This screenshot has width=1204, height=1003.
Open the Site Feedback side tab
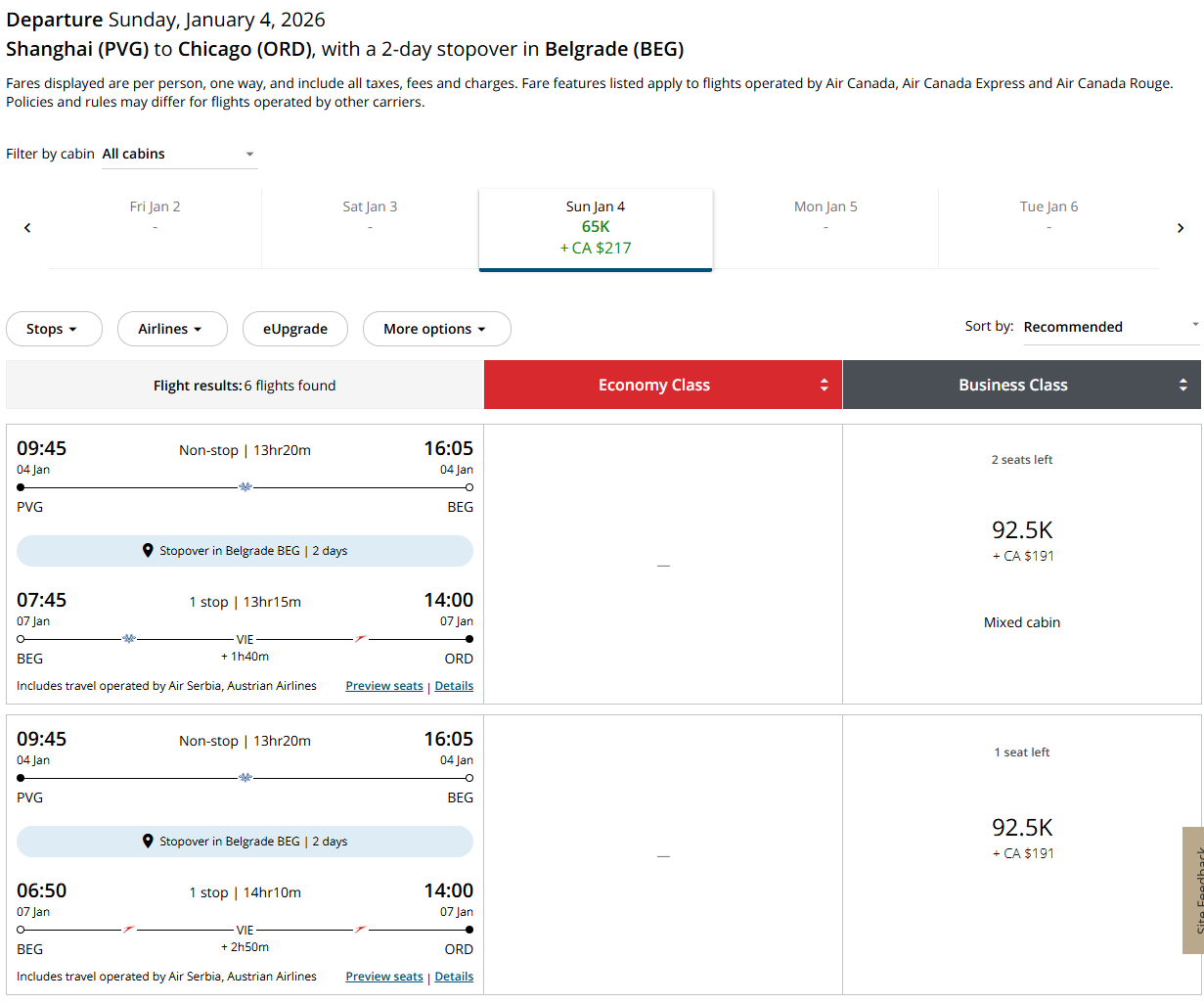click(1192, 890)
